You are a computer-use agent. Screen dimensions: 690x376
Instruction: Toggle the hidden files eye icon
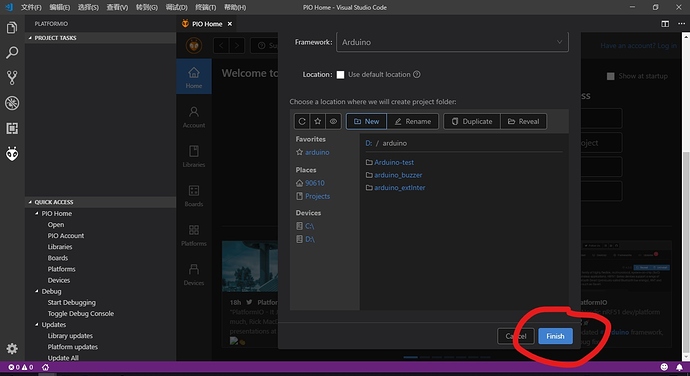tap(334, 122)
